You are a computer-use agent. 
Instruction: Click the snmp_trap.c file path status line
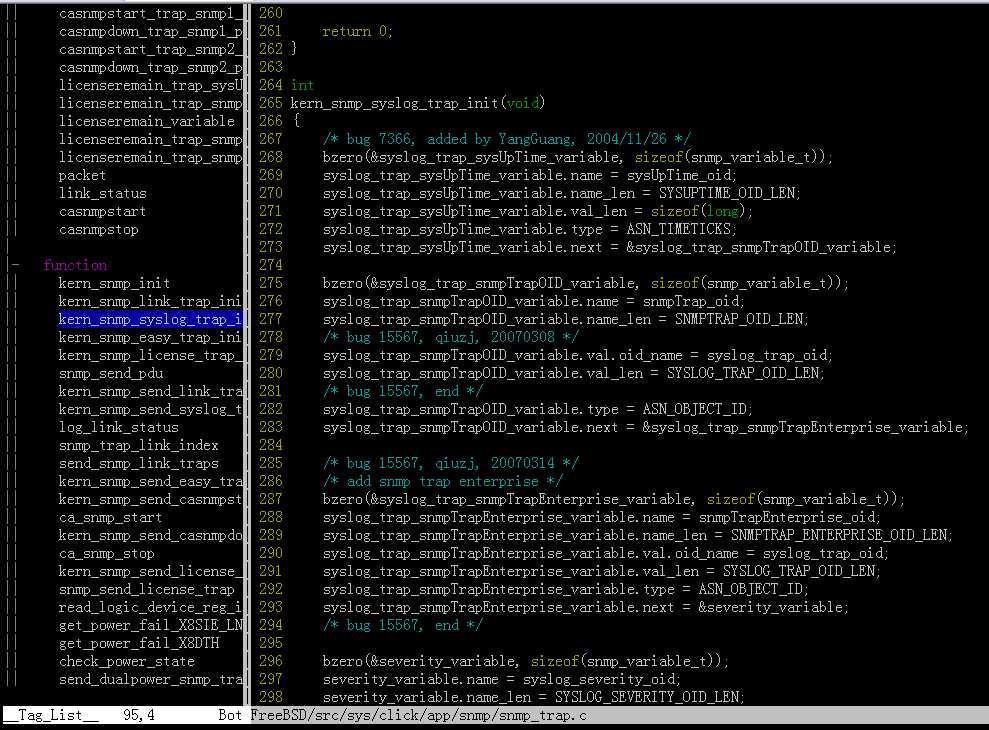(419, 715)
